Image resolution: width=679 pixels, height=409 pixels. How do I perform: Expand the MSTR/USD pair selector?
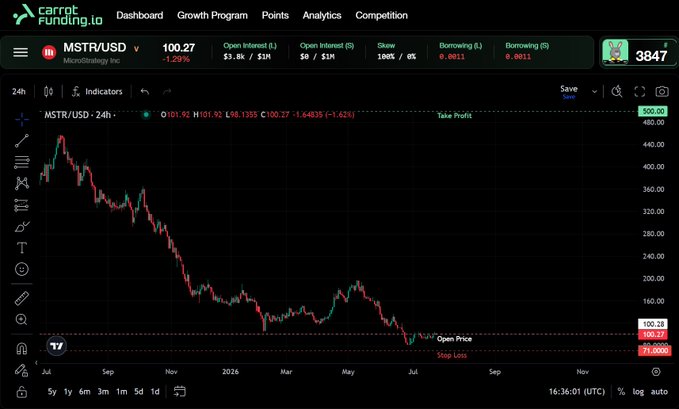136,49
